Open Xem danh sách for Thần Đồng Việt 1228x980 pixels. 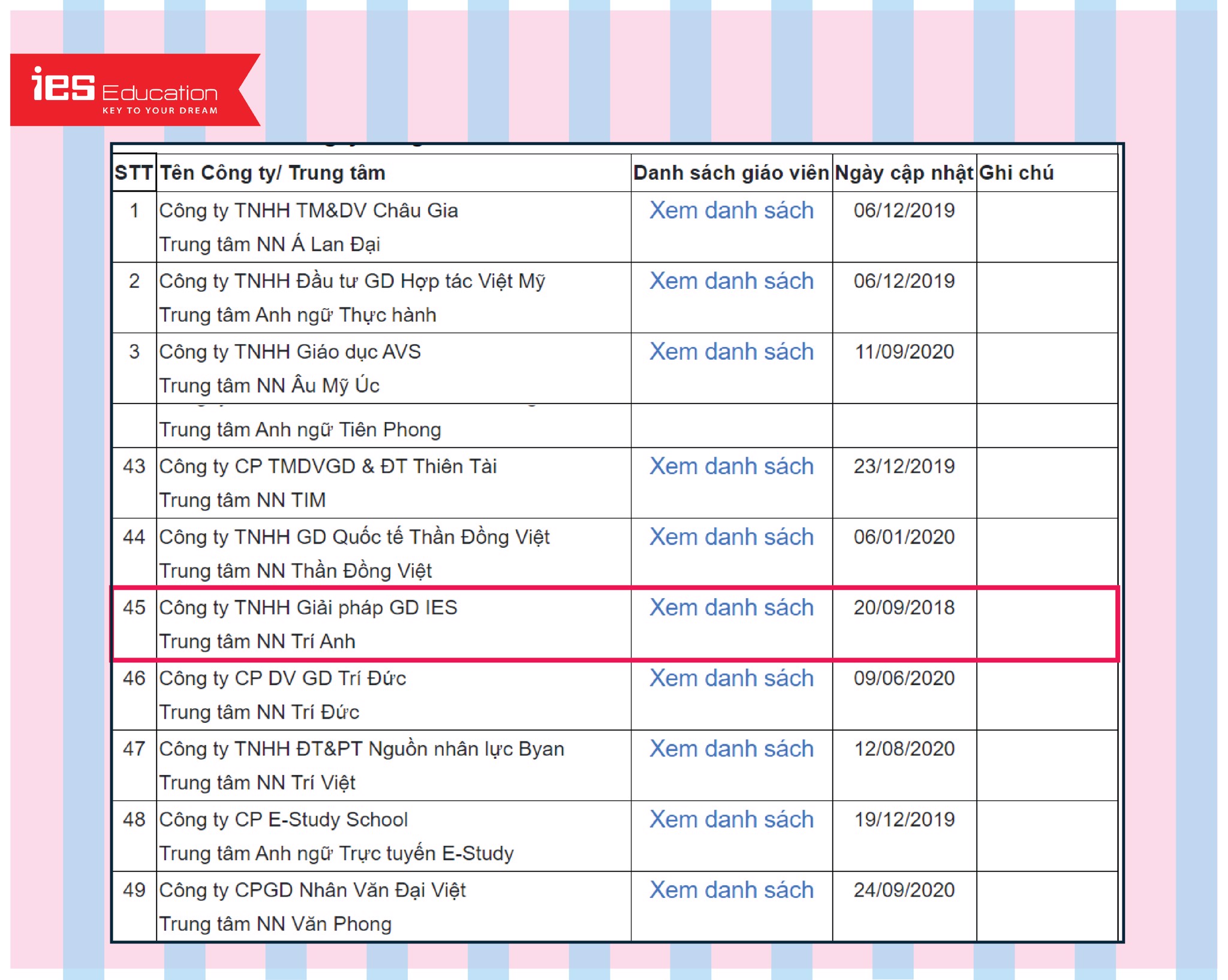point(732,537)
